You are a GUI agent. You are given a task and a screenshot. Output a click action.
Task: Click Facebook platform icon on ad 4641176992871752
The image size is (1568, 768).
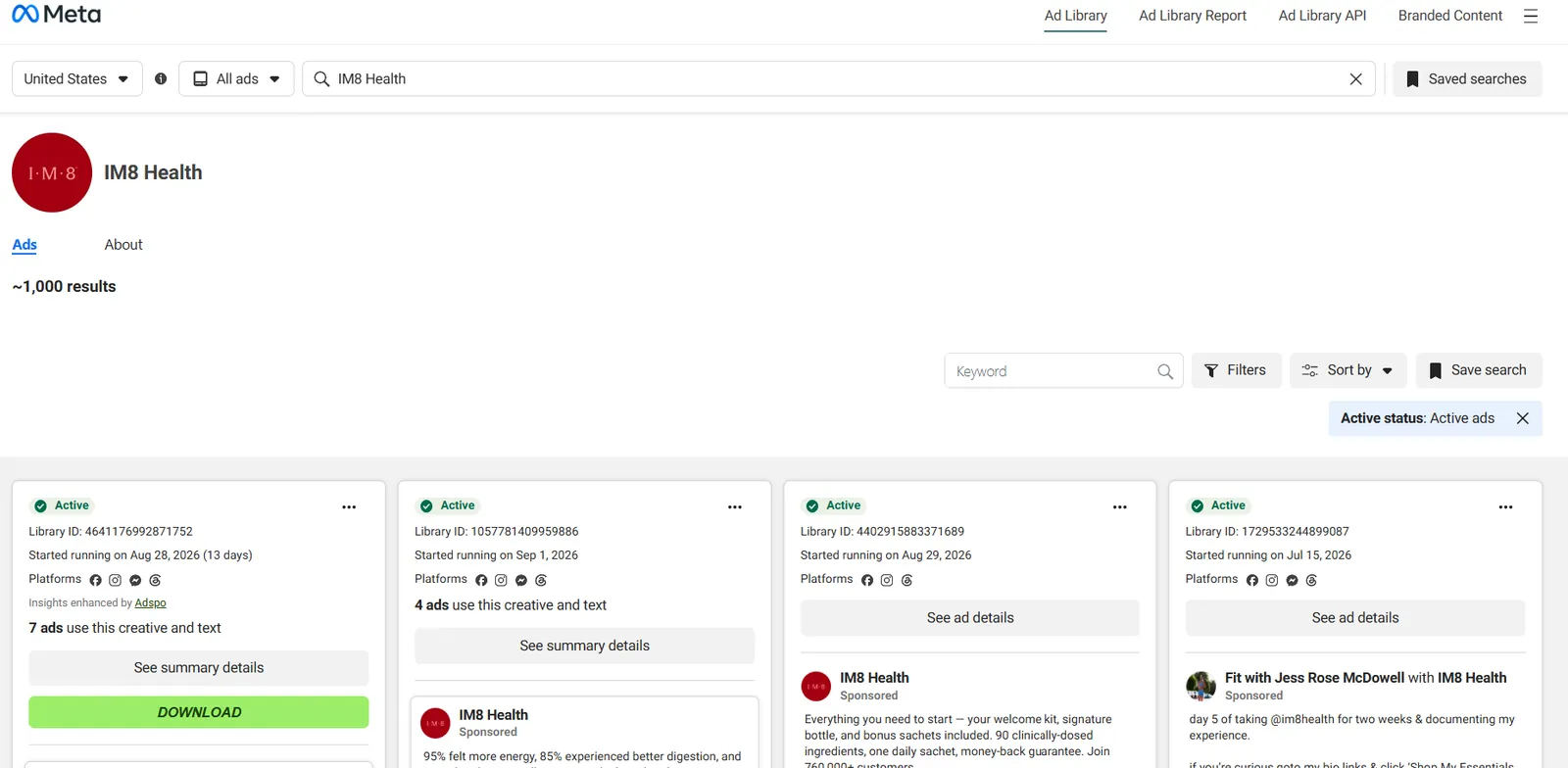pyautogui.click(x=95, y=580)
